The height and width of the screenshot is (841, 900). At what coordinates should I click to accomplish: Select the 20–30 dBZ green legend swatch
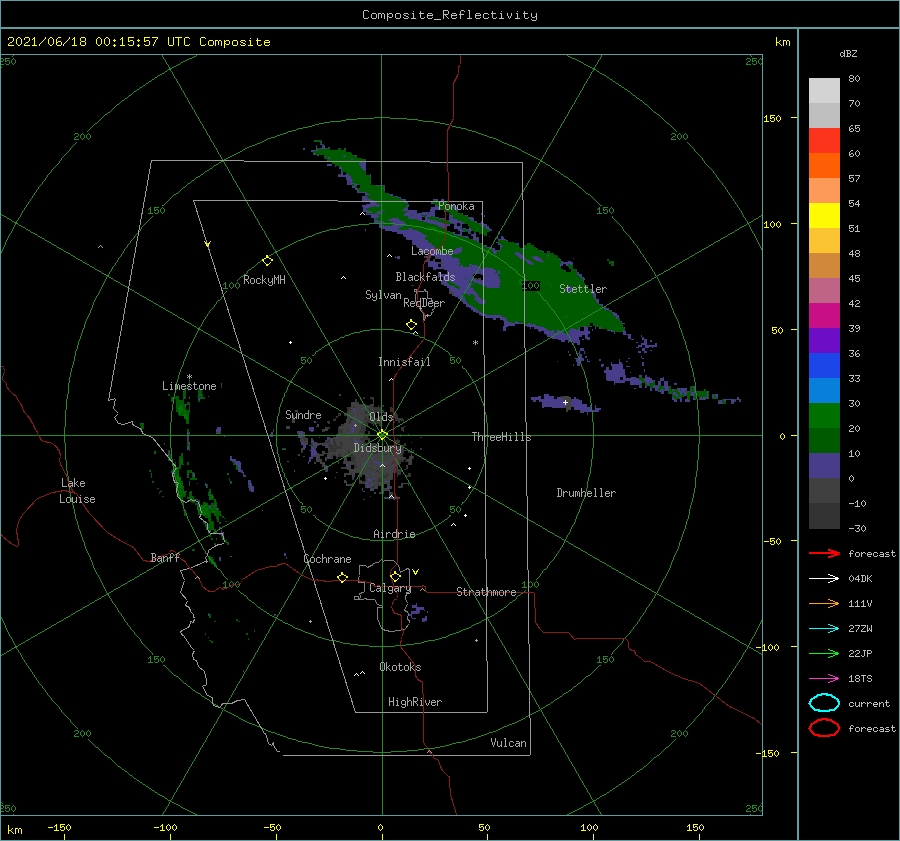tap(824, 416)
